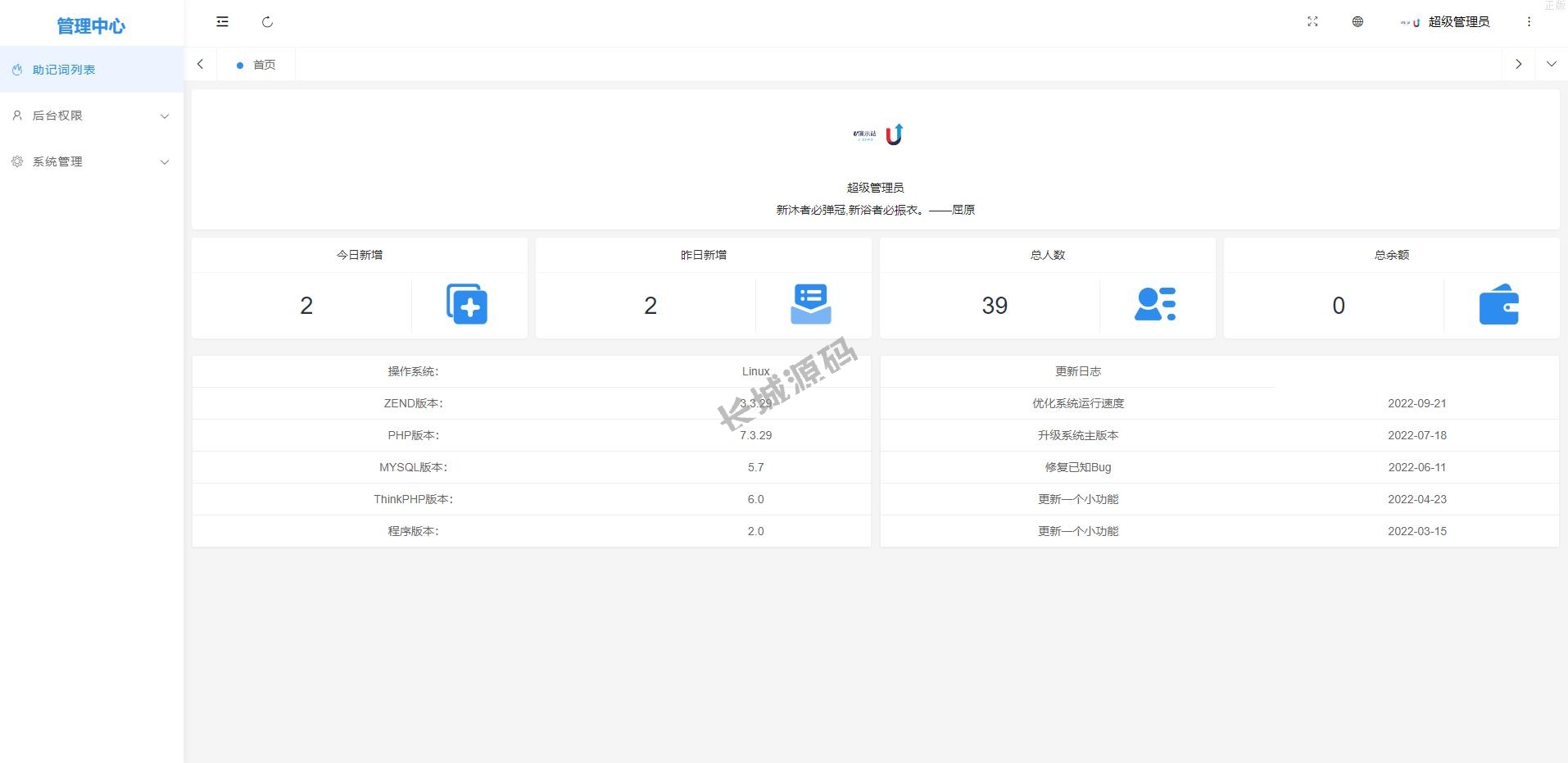Screen dimensions: 1568x763
Task: Click the MYSQL value 5.7
Action: 755,467
